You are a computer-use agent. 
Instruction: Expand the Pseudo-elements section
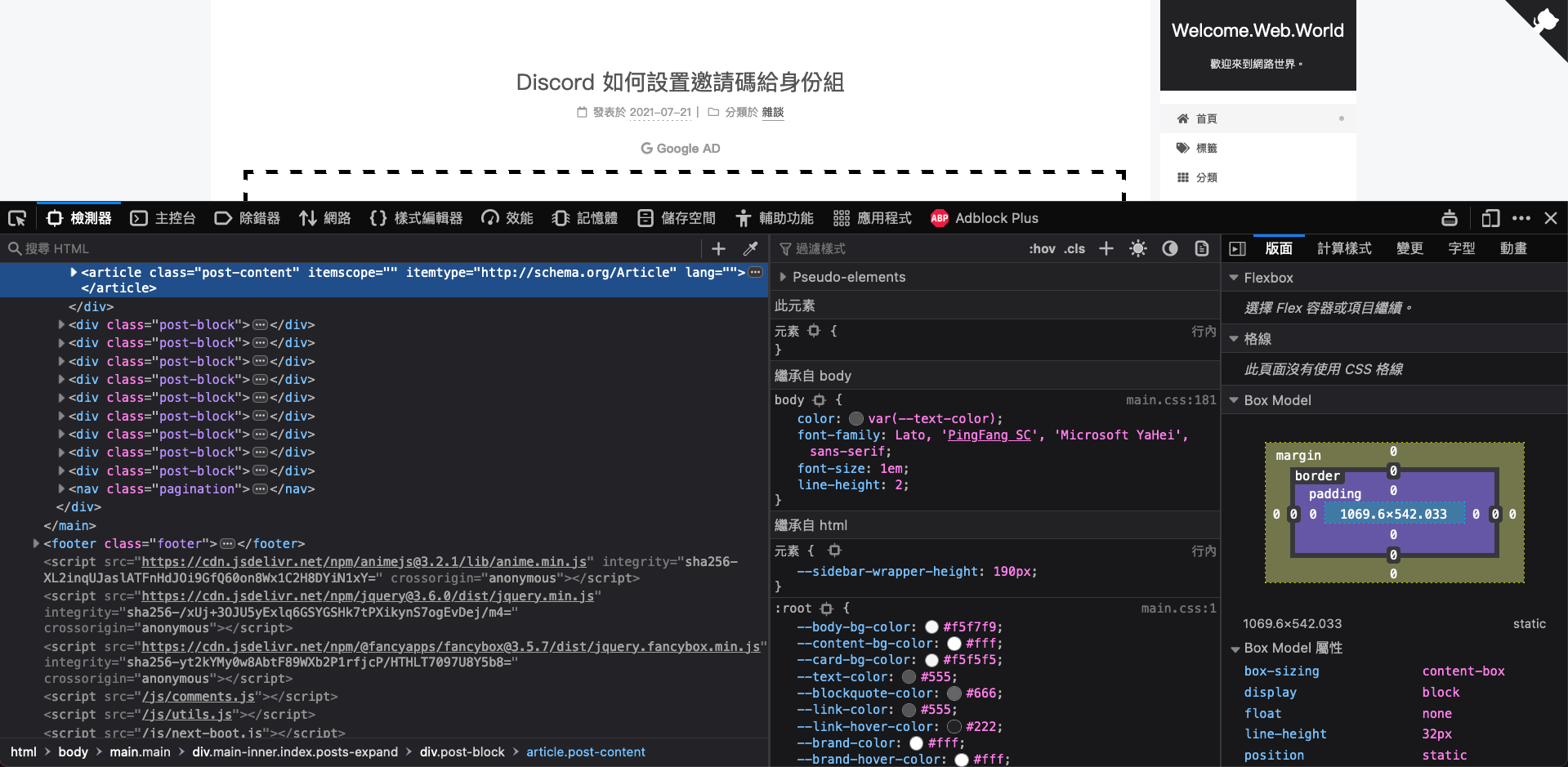783,277
